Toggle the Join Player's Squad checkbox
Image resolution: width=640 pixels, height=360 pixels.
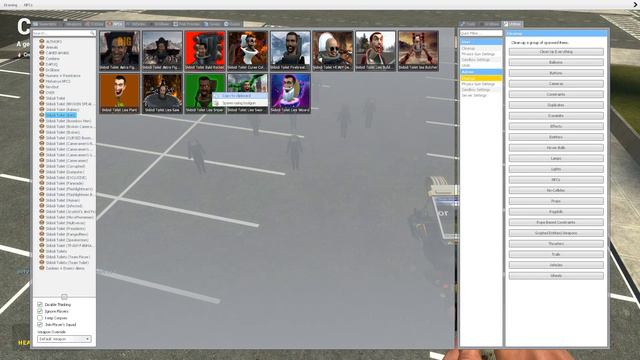tap(40, 324)
